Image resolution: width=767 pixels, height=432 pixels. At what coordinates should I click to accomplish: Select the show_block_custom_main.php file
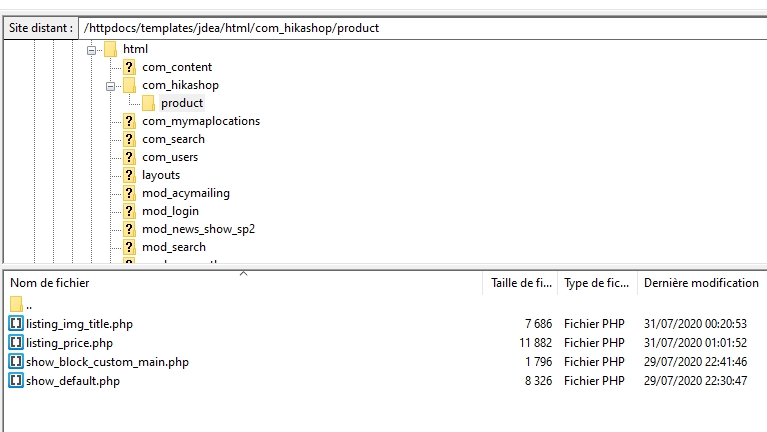[x=107, y=362]
